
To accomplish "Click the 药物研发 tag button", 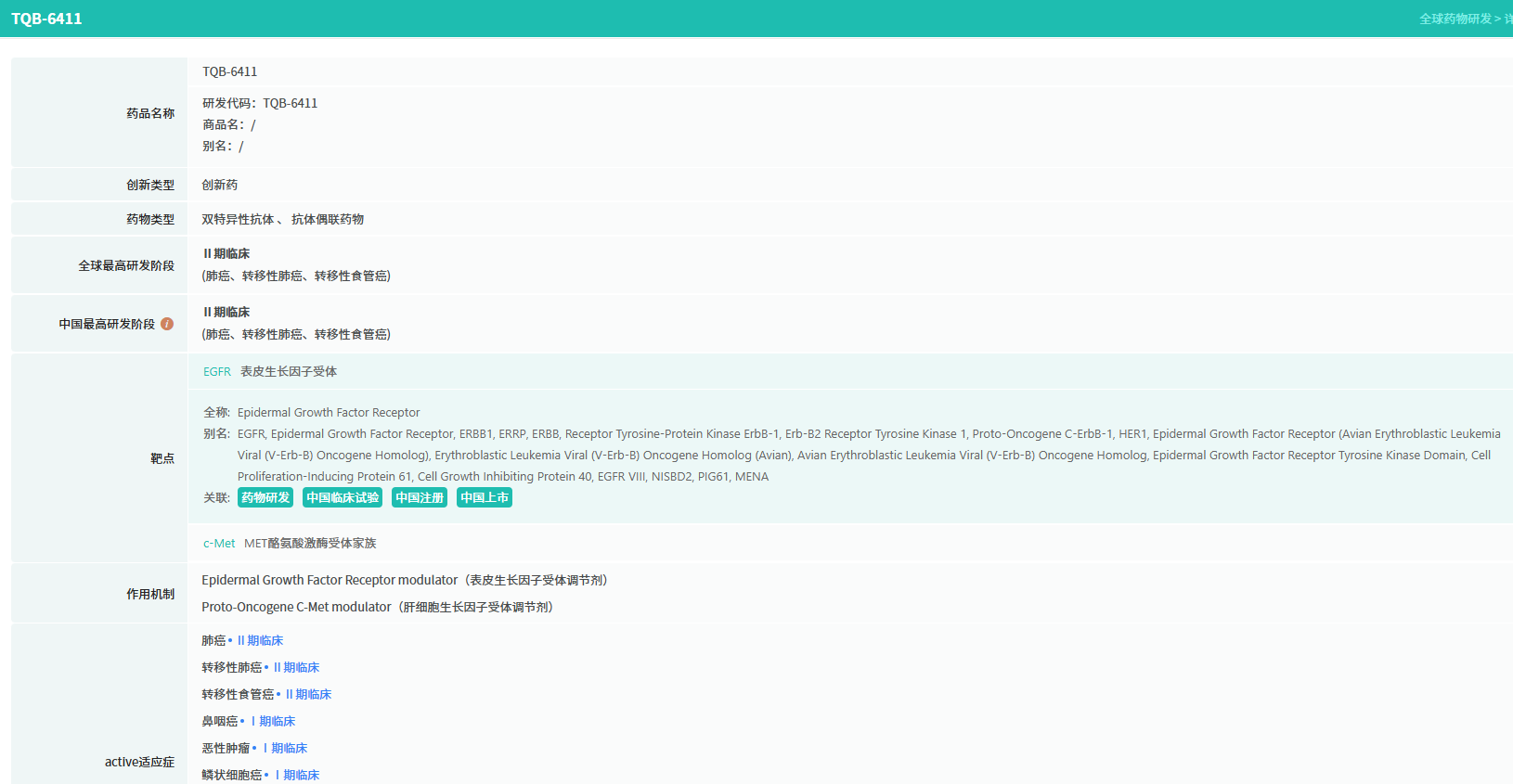I will pos(265,497).
